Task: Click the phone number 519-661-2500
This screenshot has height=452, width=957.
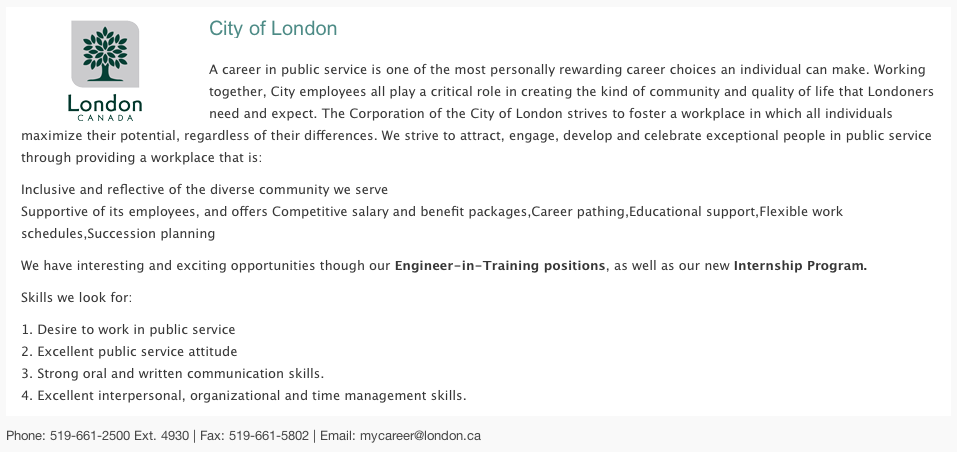Action: point(90,436)
